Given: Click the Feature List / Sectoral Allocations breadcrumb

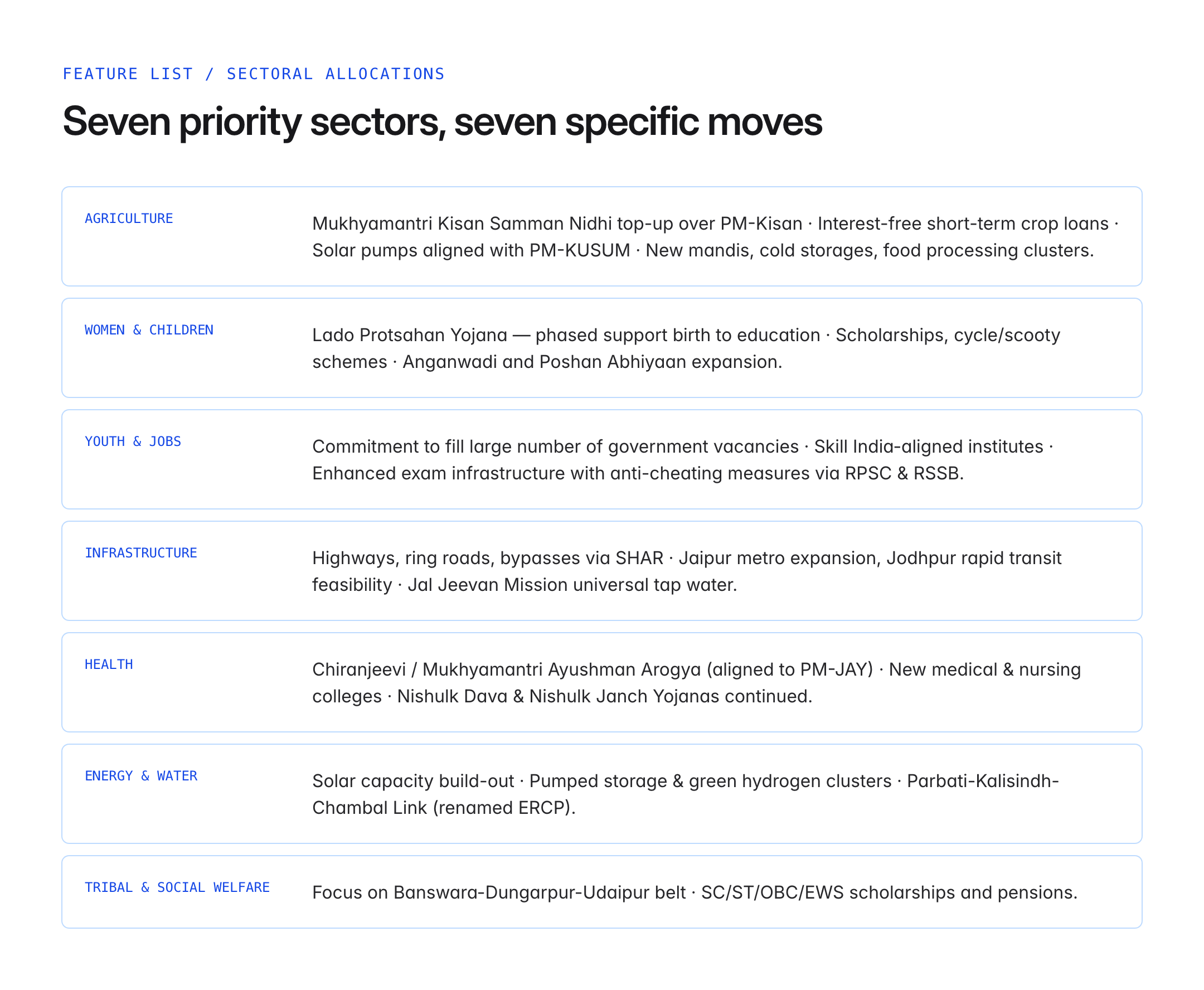Looking at the screenshot, I should tap(253, 74).
